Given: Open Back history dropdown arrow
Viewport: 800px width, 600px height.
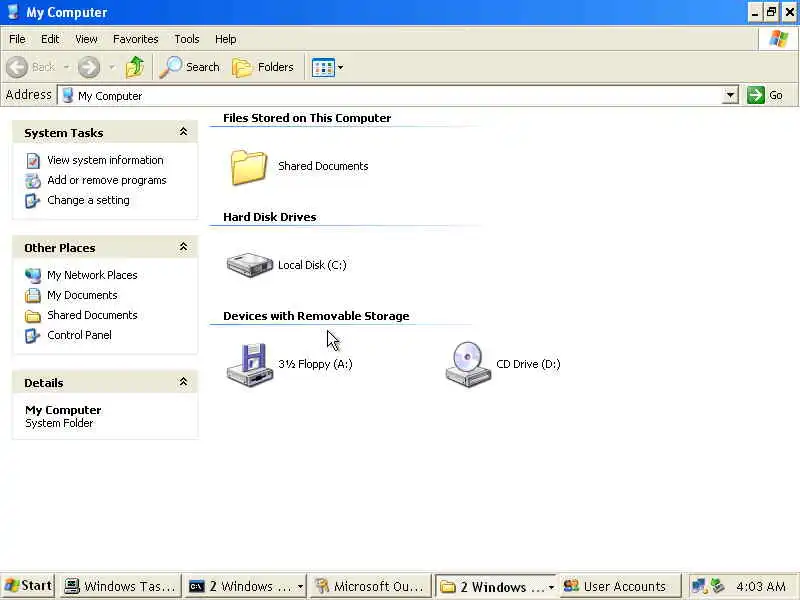Looking at the screenshot, I should click(66, 67).
